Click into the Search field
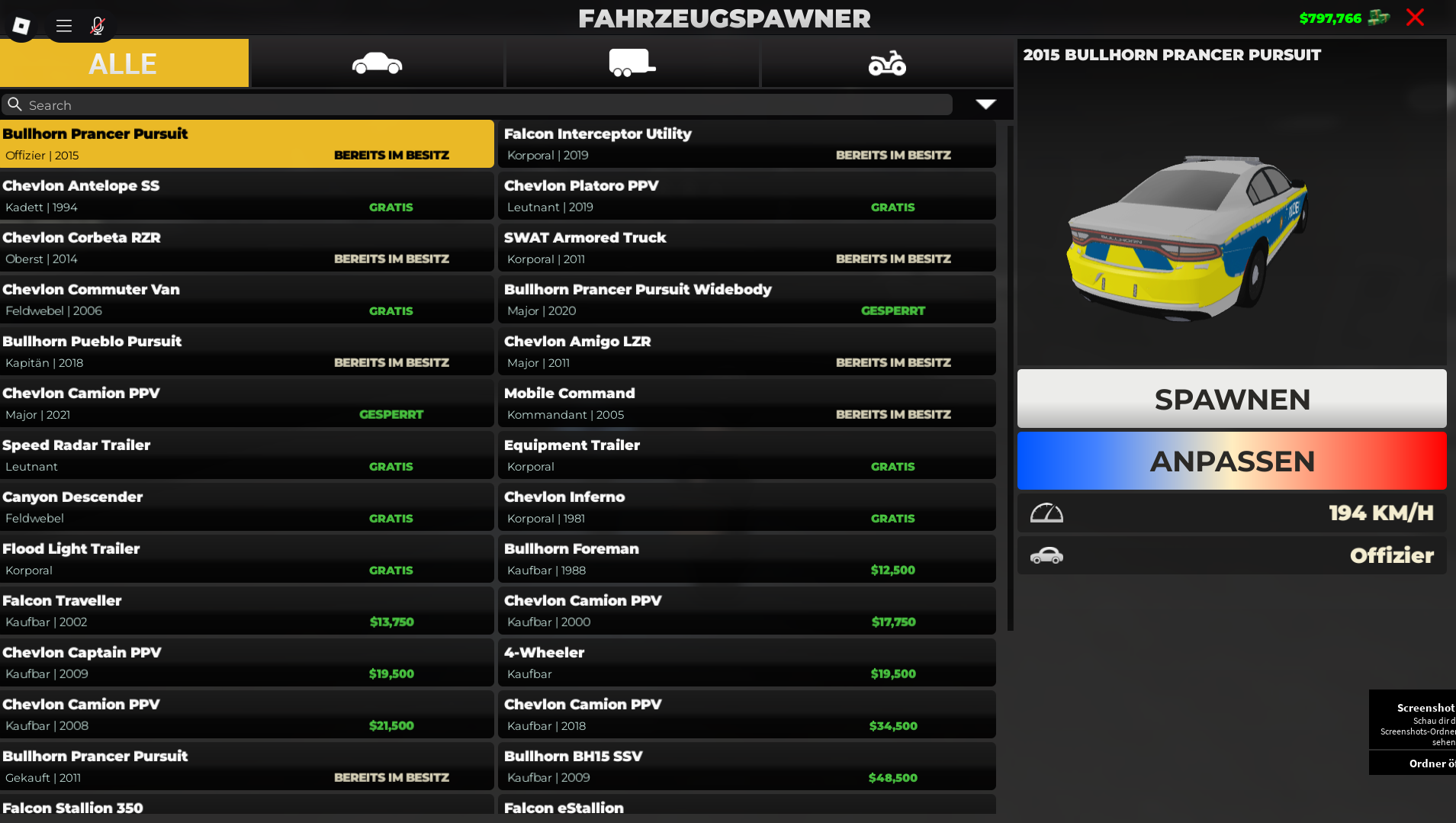Image resolution: width=1456 pixels, height=823 pixels. click(488, 105)
